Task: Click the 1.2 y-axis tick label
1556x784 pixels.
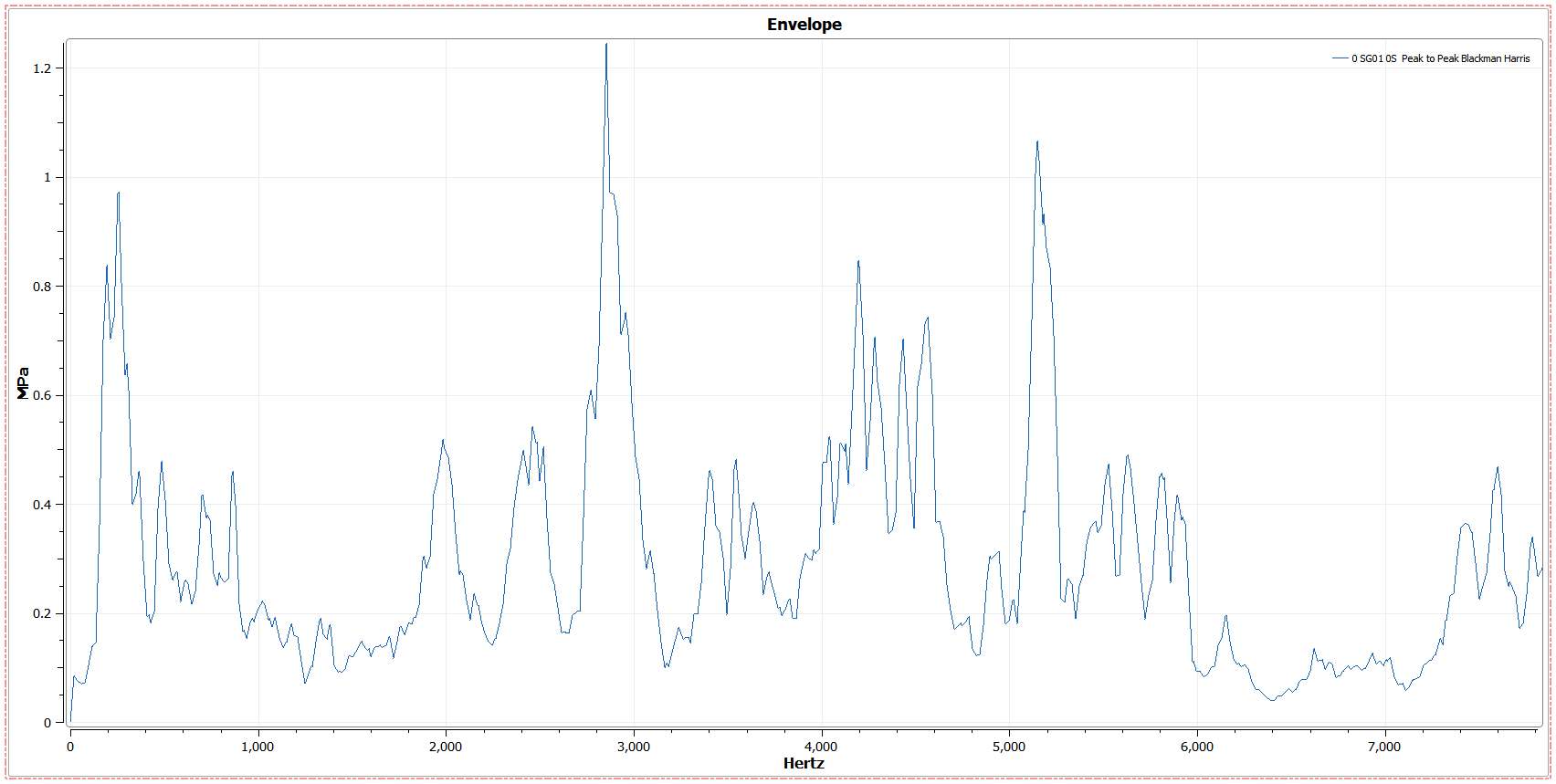Action: [x=42, y=68]
